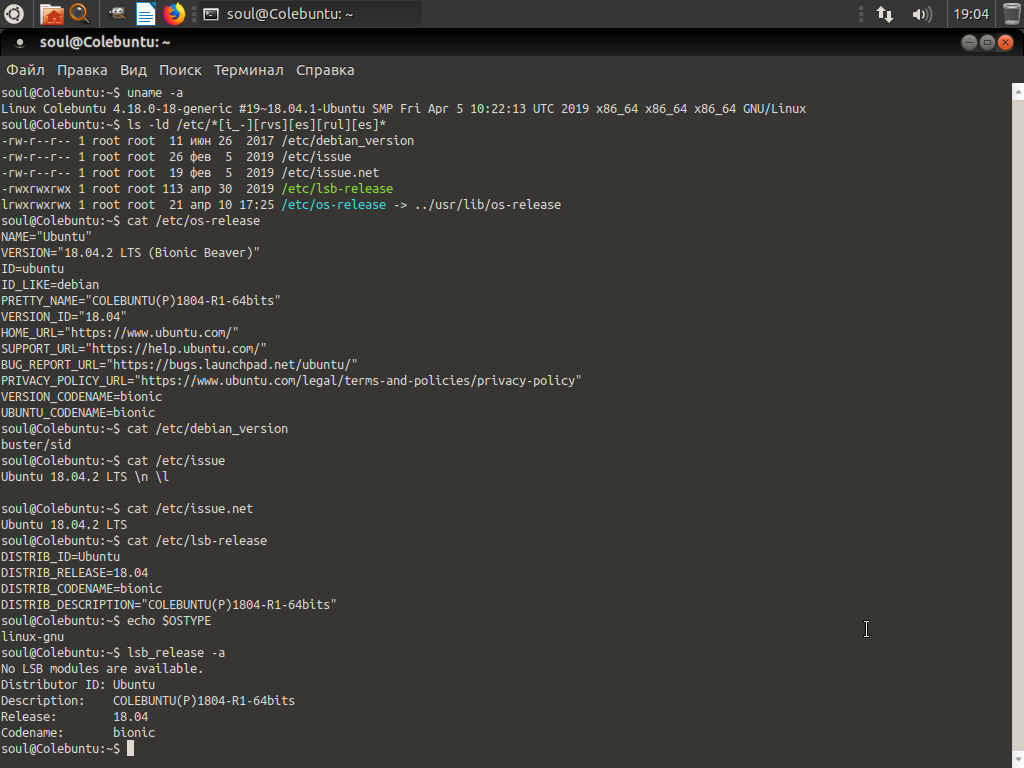Click the 'No LSB modules are available.' line
Screen dimensions: 1024x768
point(103,669)
